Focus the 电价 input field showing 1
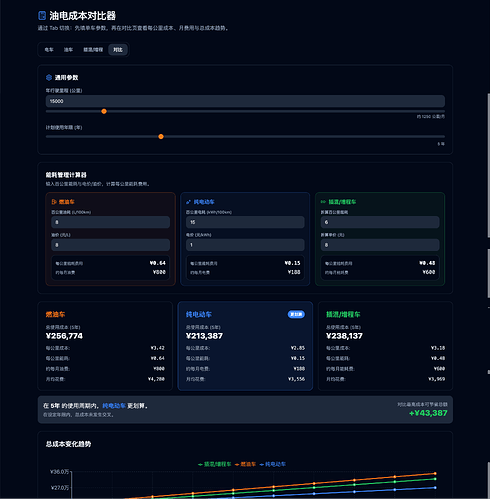Screen dimensions: 490x499 pos(245,245)
